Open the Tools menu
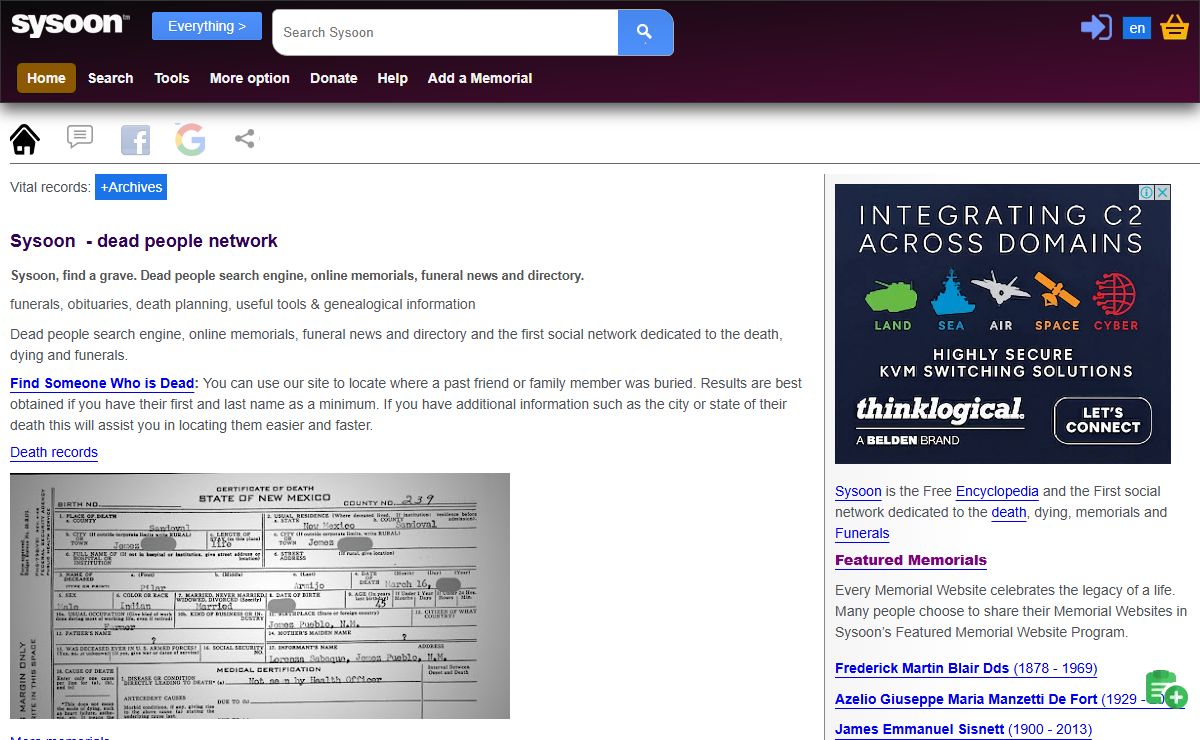1200x740 pixels. tap(172, 78)
